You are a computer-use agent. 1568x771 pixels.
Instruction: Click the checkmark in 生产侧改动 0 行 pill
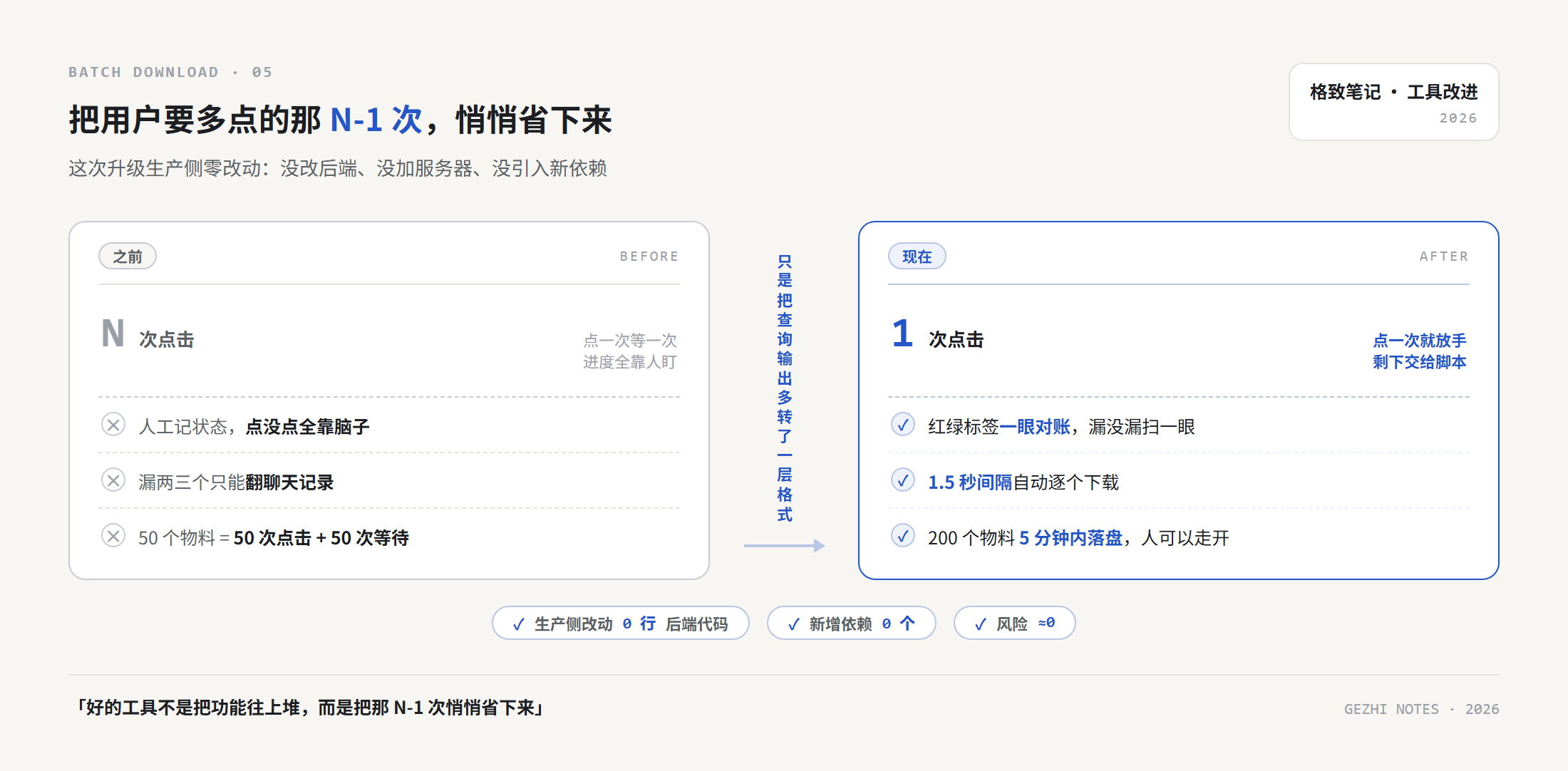pyautogui.click(x=519, y=624)
